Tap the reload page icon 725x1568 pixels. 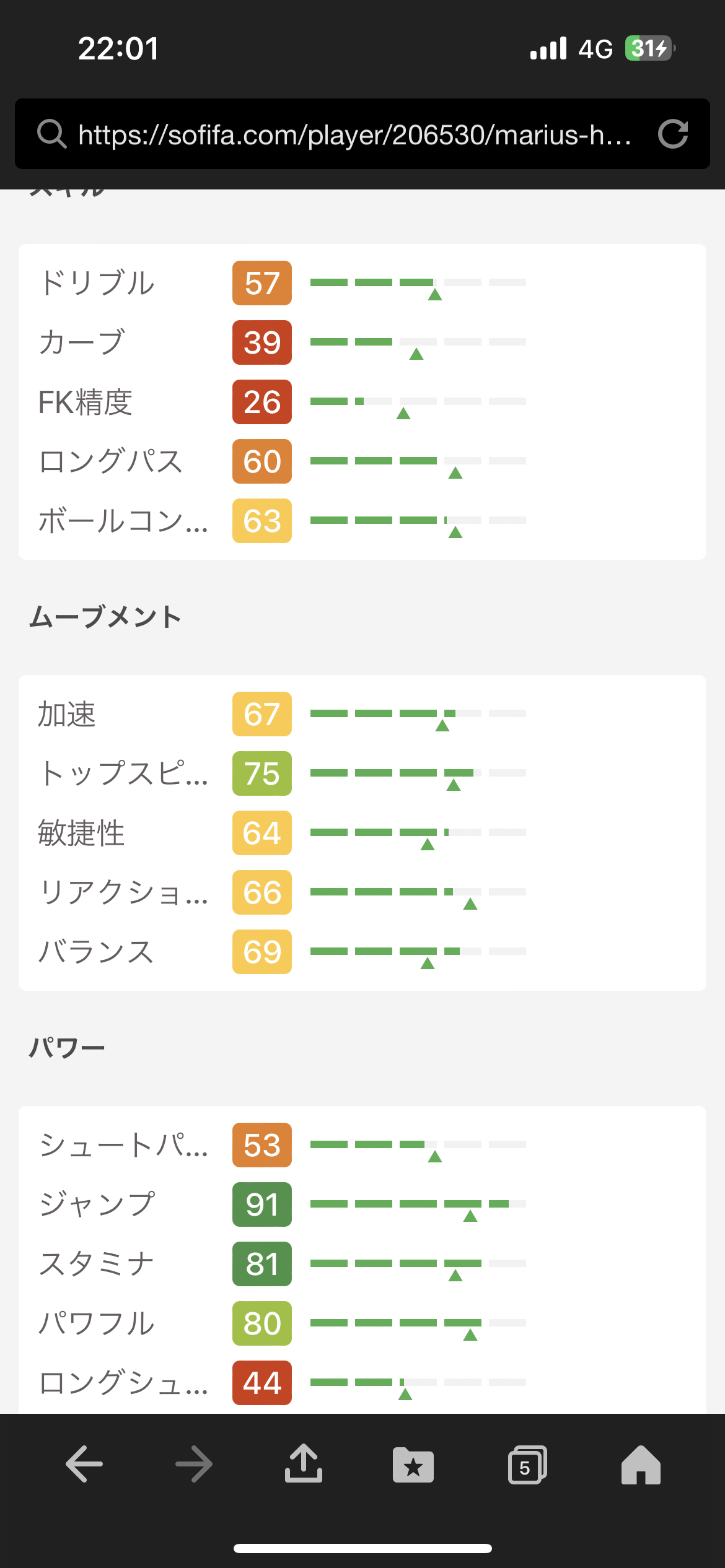[x=673, y=134]
